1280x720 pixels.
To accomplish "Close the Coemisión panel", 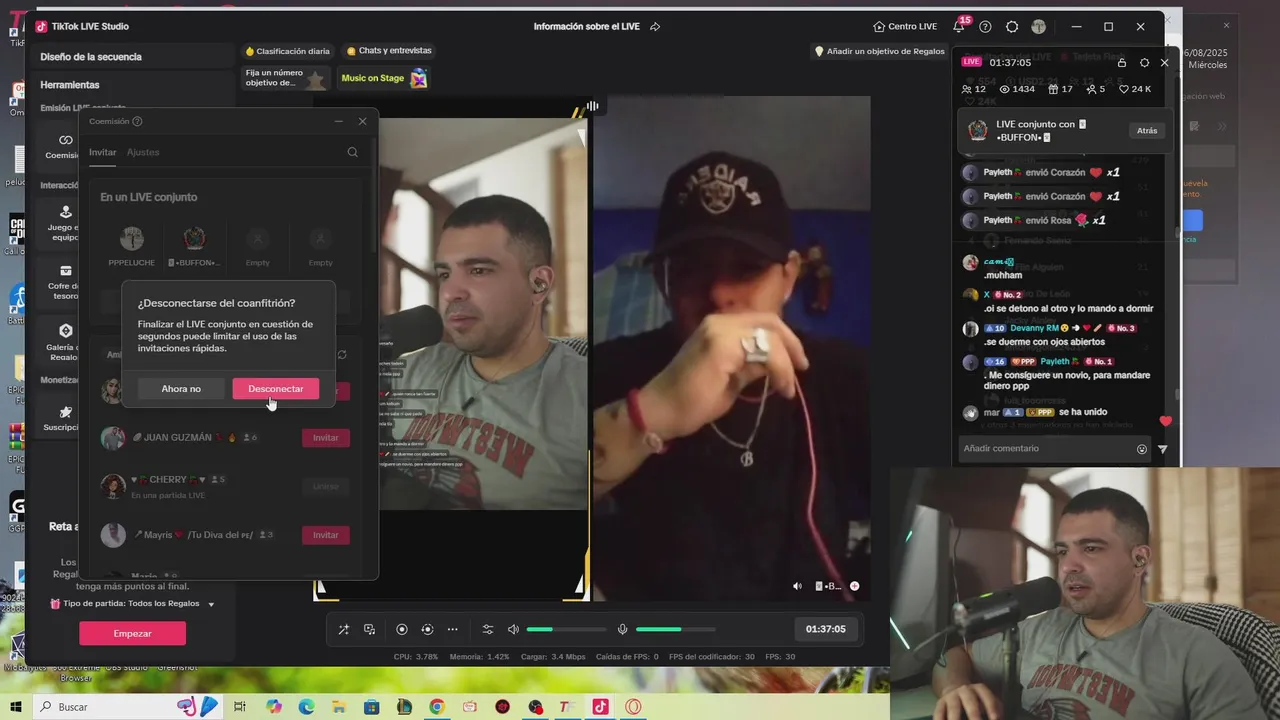I will point(362,121).
